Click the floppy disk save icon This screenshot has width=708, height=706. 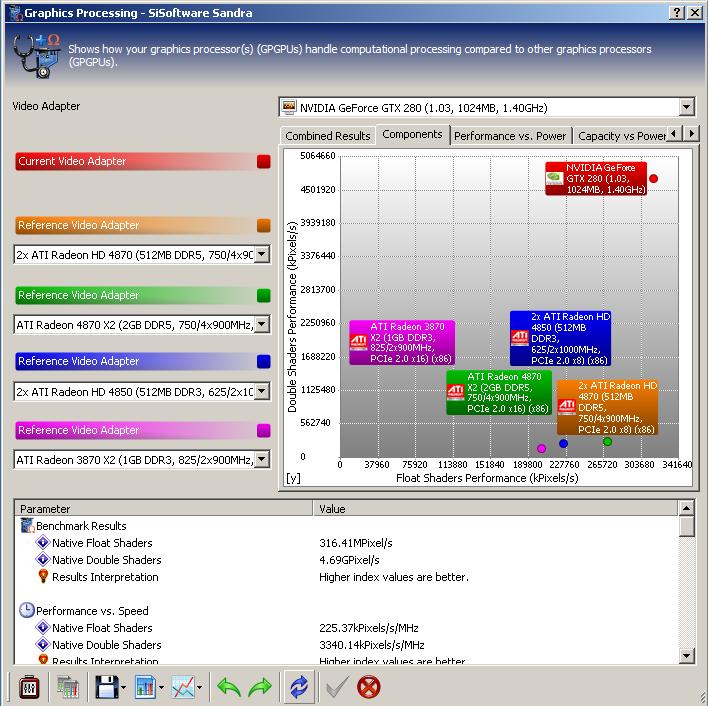pyautogui.click(x=107, y=687)
